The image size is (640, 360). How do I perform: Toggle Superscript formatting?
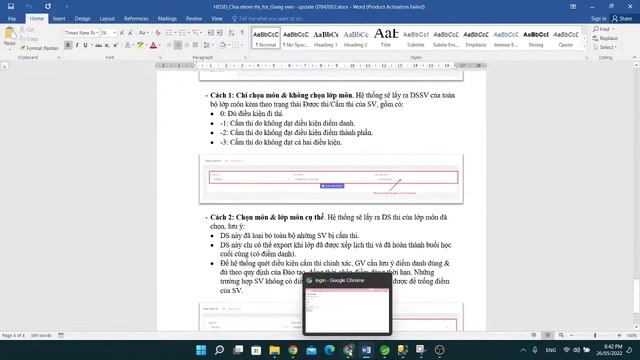[116, 45]
